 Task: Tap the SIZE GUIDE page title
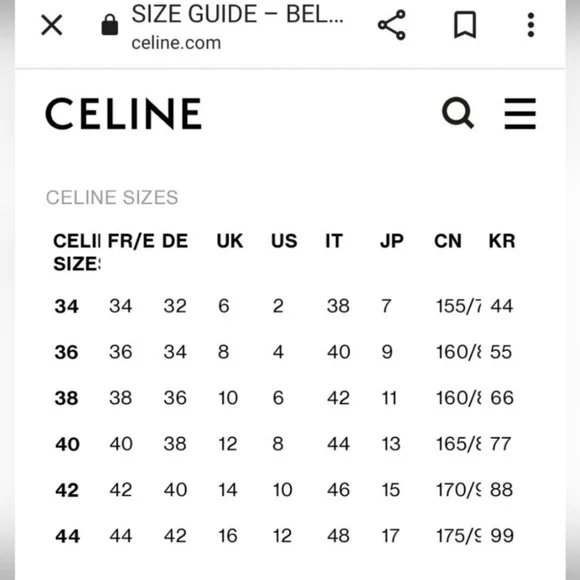pyautogui.click(x=237, y=14)
